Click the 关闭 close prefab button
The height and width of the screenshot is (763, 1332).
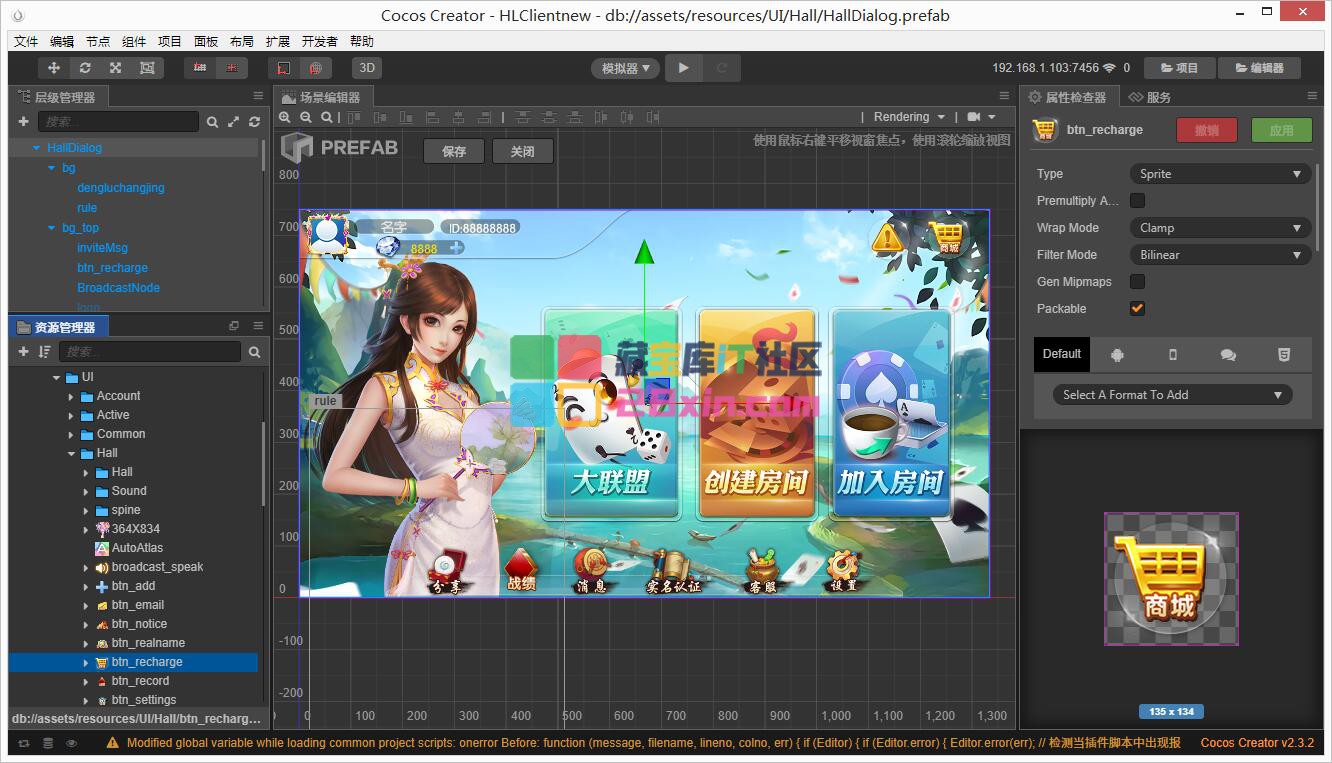pyautogui.click(x=522, y=152)
